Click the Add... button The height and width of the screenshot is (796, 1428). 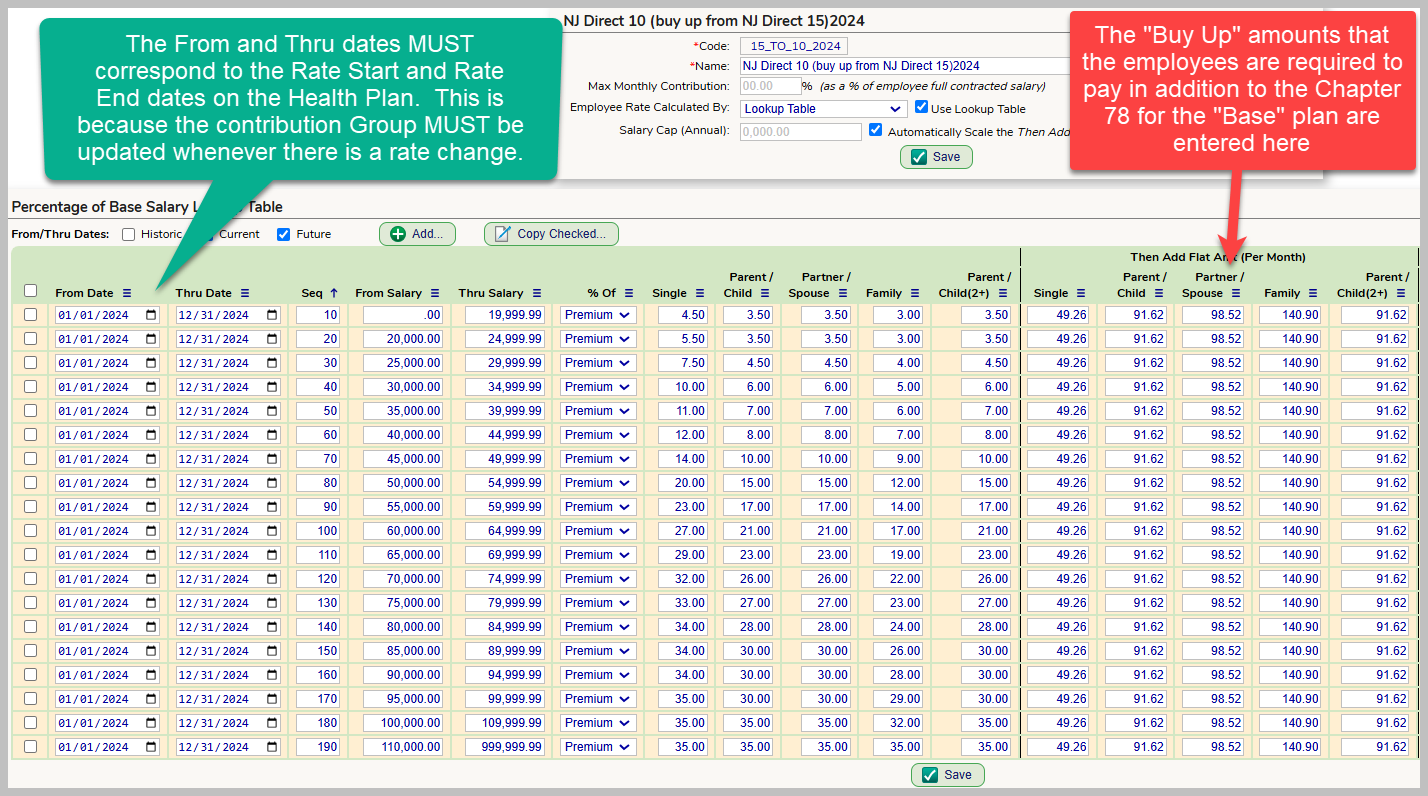(x=417, y=234)
